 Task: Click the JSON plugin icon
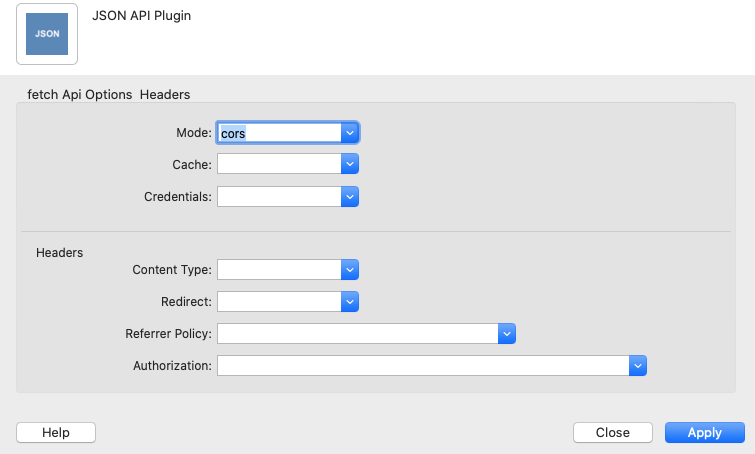tap(47, 33)
